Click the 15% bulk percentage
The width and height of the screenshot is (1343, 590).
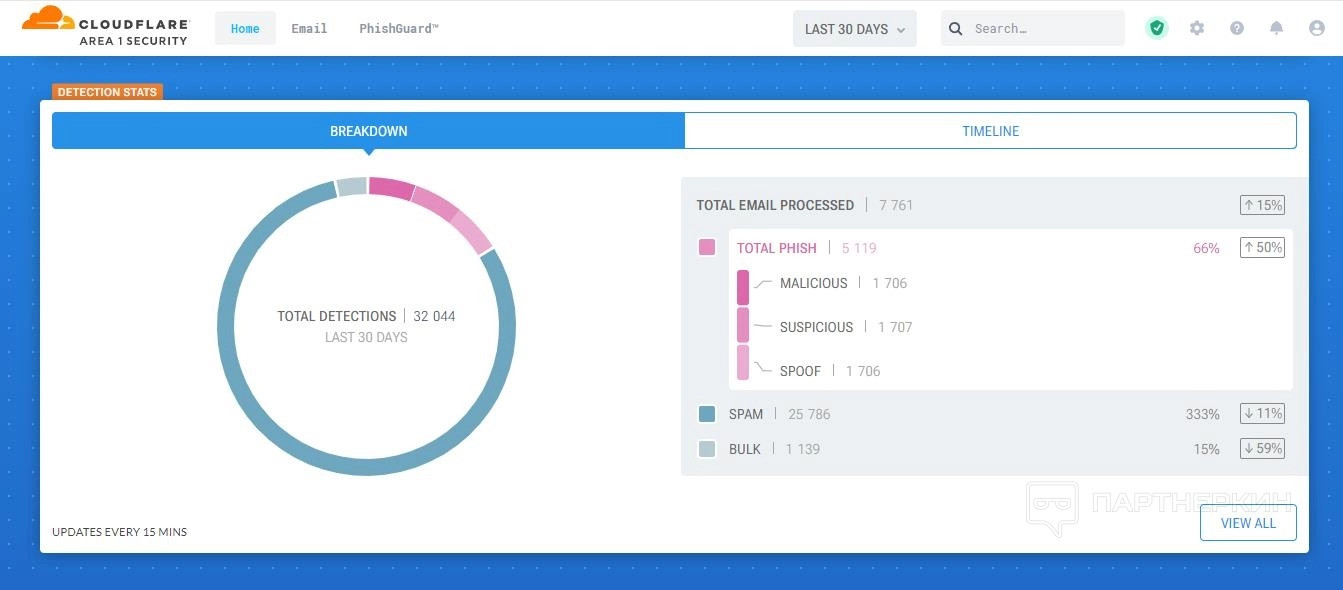click(1206, 449)
